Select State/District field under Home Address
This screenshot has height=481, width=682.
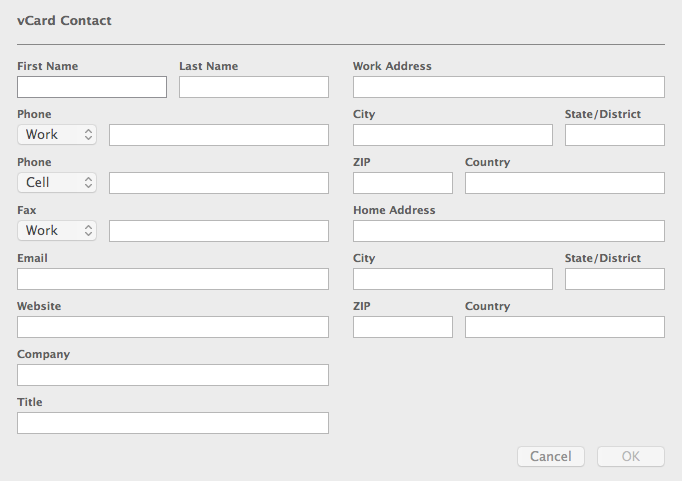coord(615,279)
